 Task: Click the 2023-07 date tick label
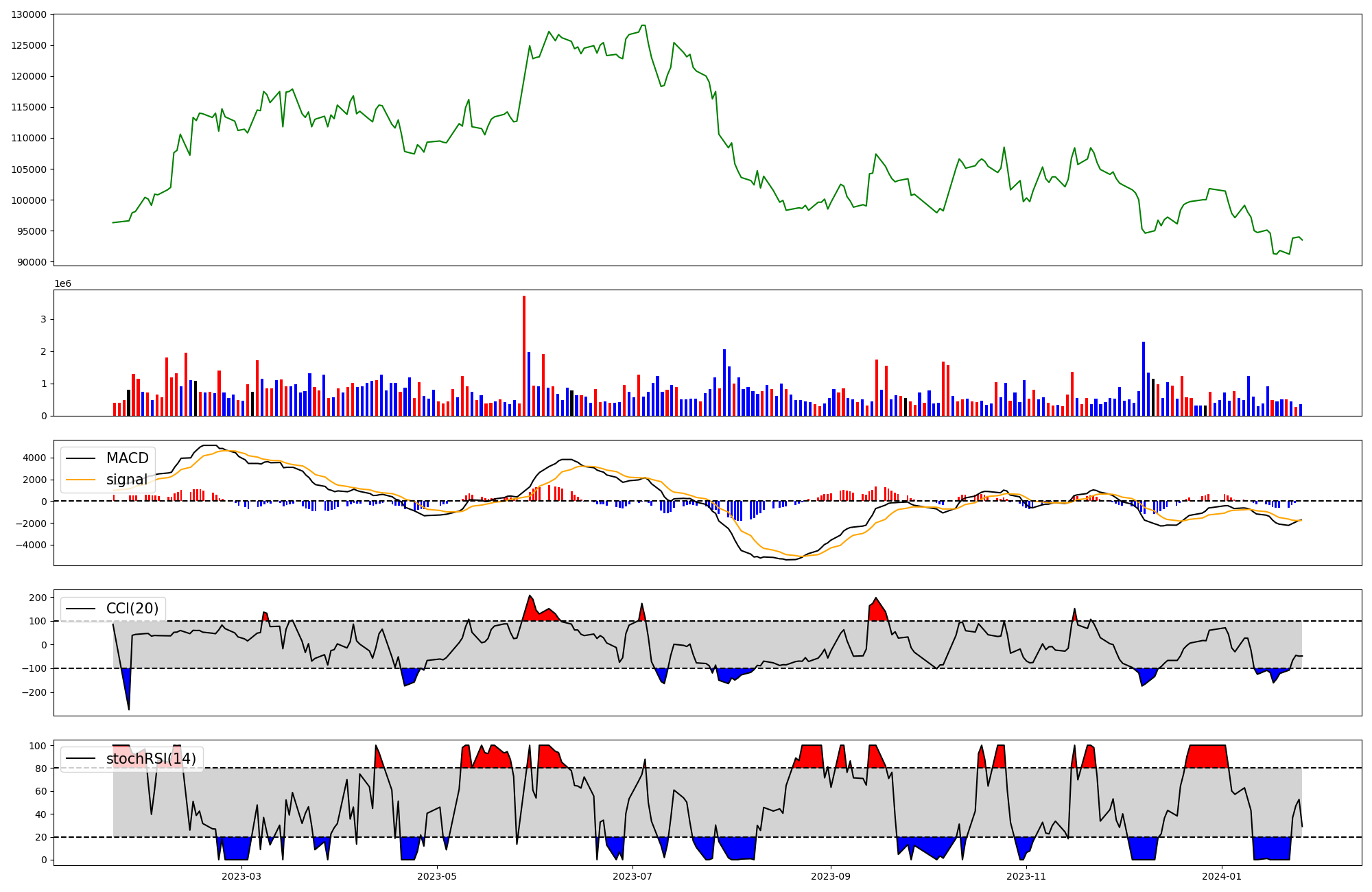pyautogui.click(x=632, y=876)
